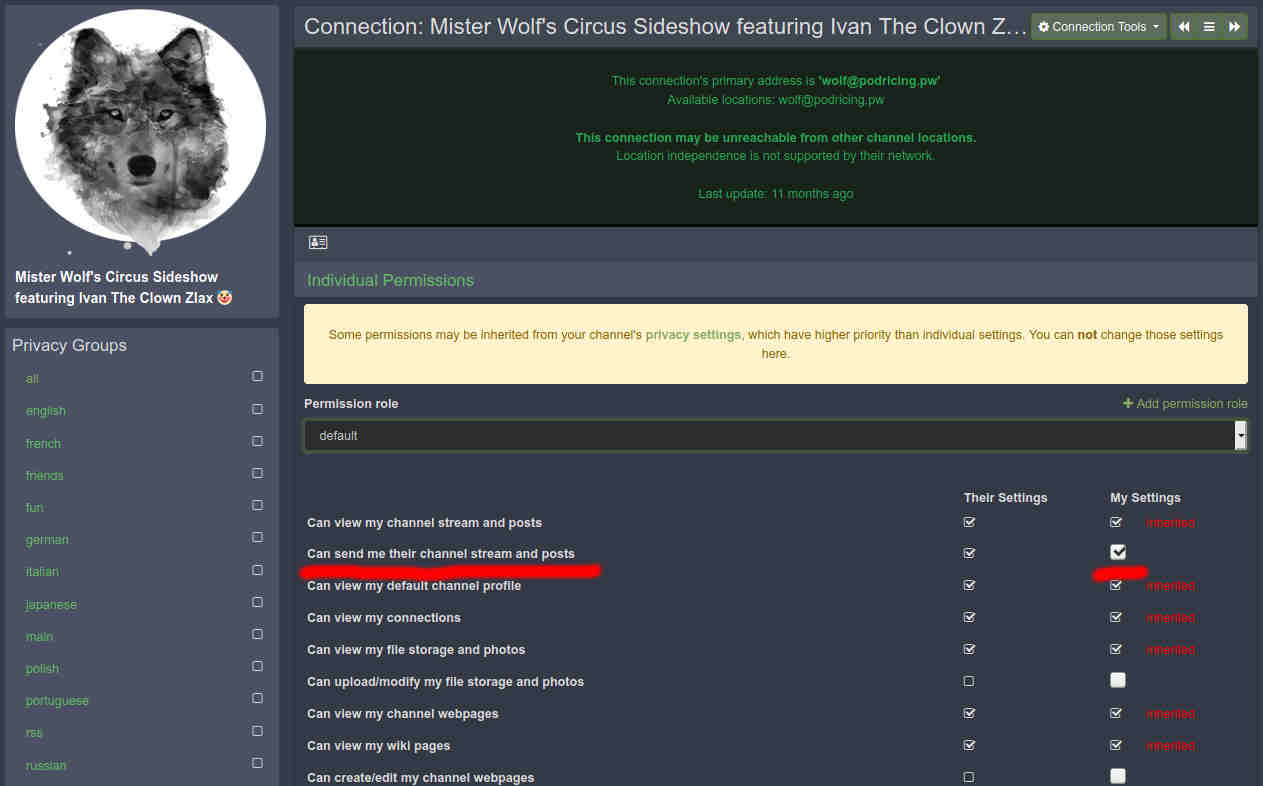Tick the 'all' privacy group checkbox
The image size is (1263, 786).
(257, 377)
